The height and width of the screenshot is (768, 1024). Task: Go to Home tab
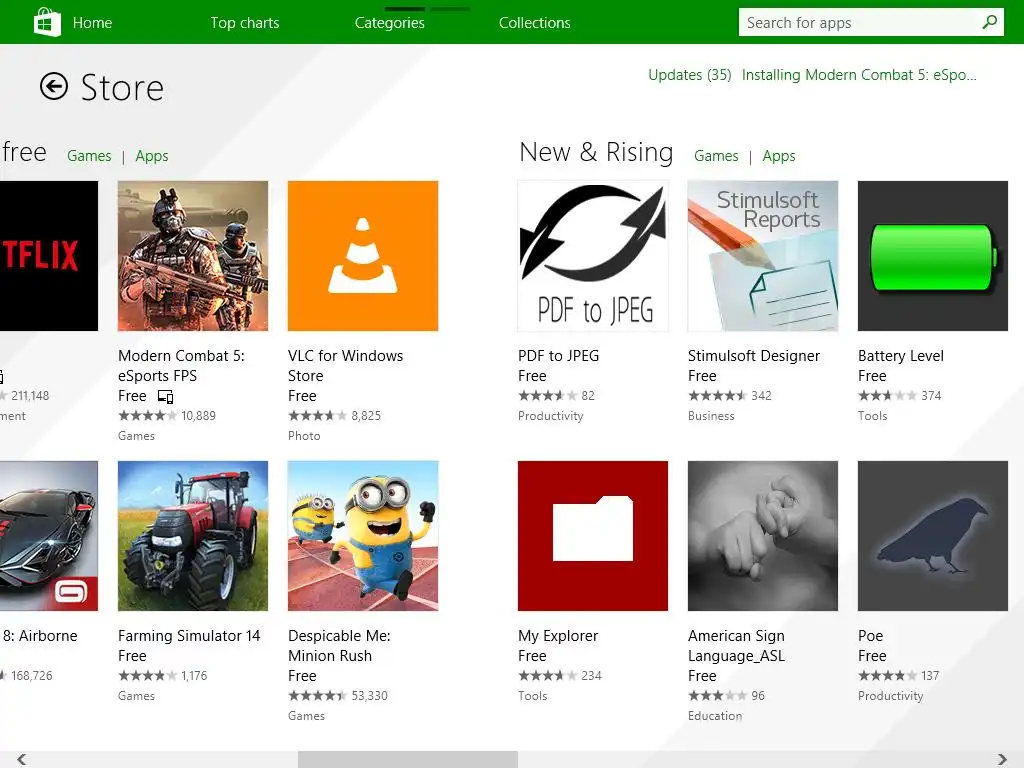pyautogui.click(x=92, y=23)
